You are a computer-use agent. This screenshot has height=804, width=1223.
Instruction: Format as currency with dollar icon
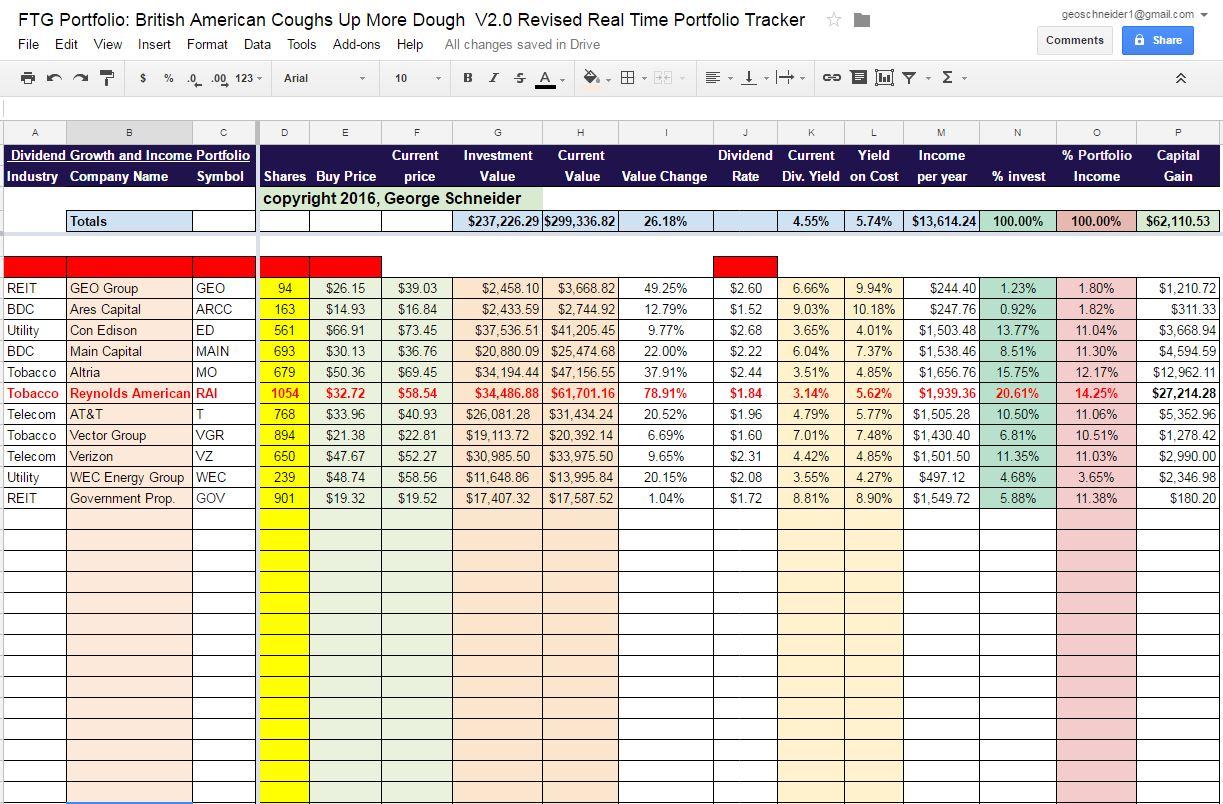(x=143, y=78)
